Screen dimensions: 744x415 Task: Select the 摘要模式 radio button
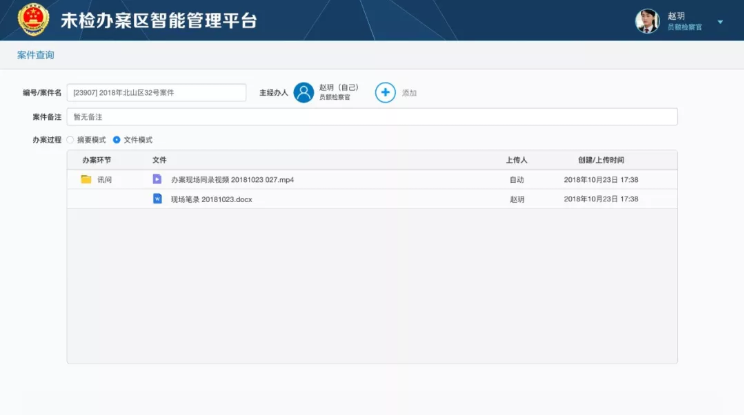pyautogui.click(x=70, y=140)
